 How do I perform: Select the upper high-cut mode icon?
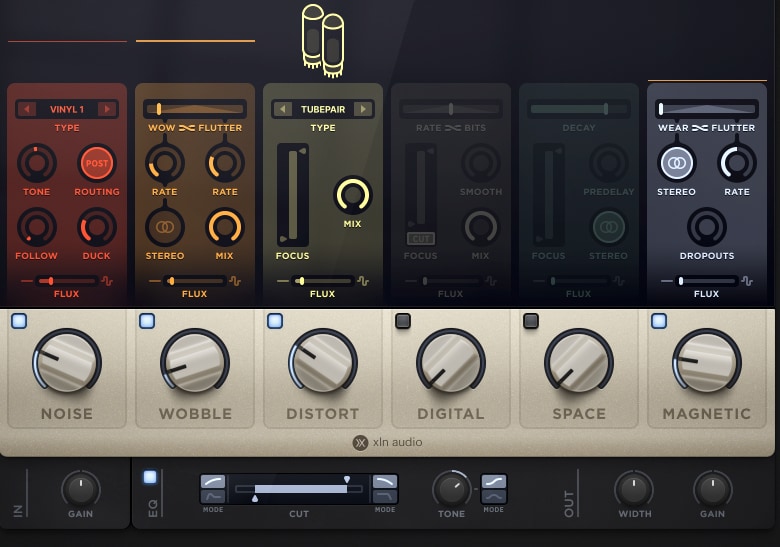coord(385,481)
